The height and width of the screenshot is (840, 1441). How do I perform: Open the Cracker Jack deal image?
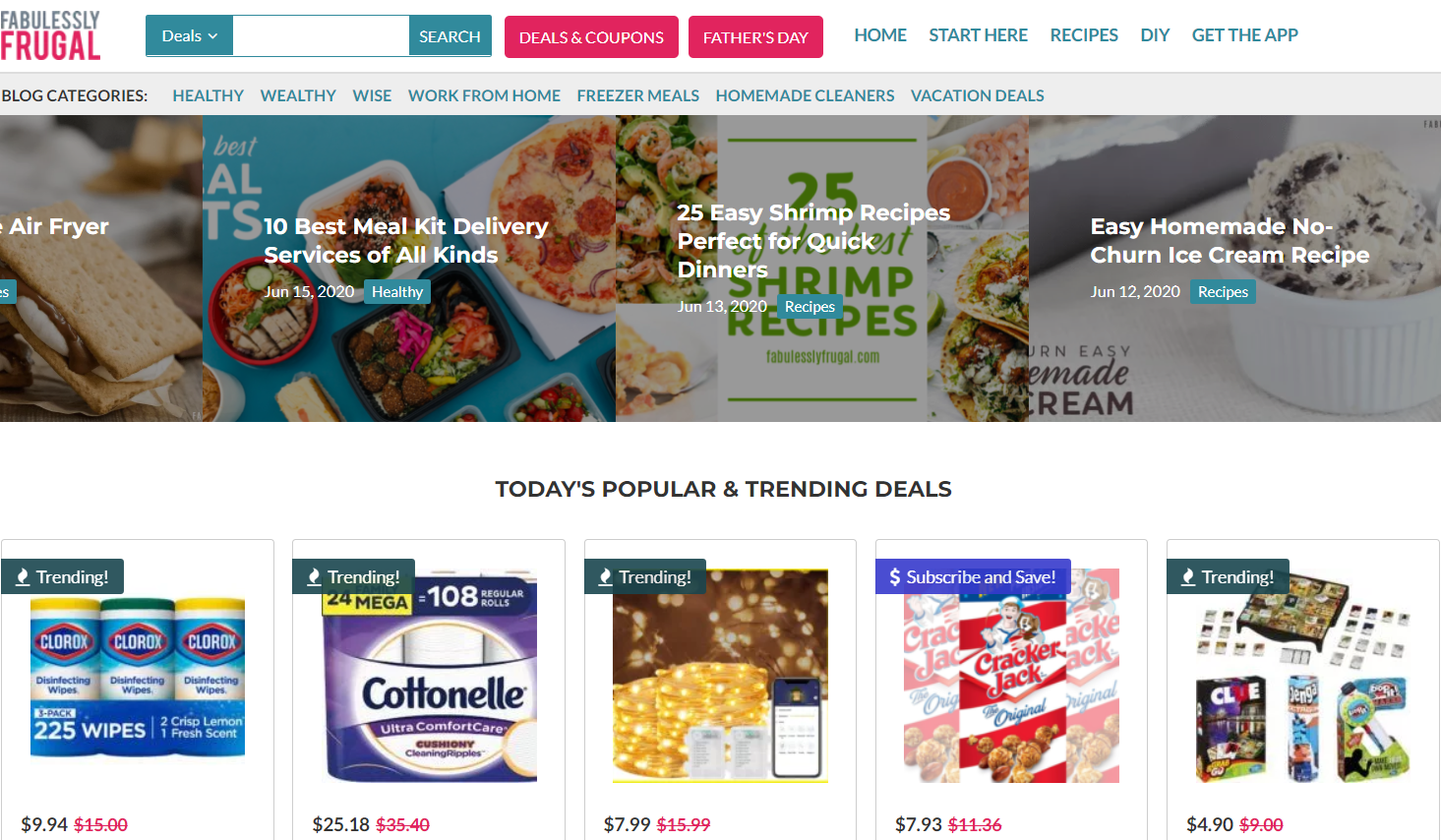pyautogui.click(x=1011, y=676)
